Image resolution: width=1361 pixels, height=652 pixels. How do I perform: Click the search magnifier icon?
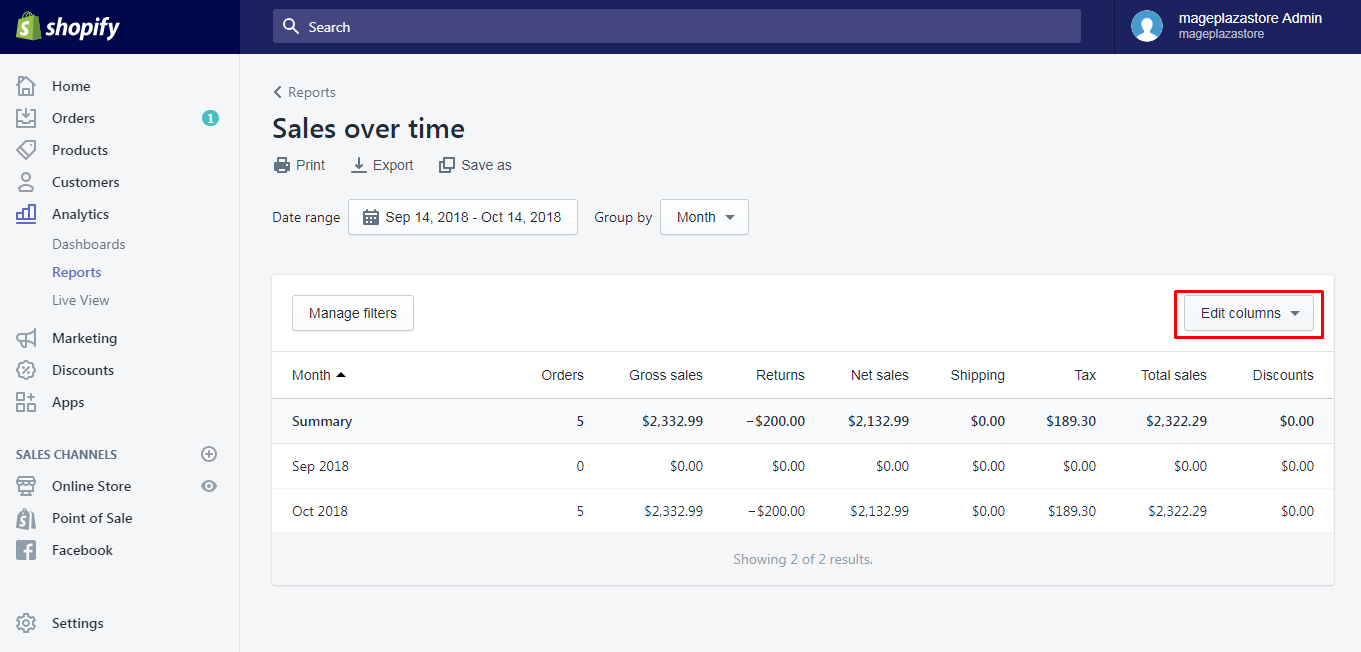pyautogui.click(x=291, y=26)
